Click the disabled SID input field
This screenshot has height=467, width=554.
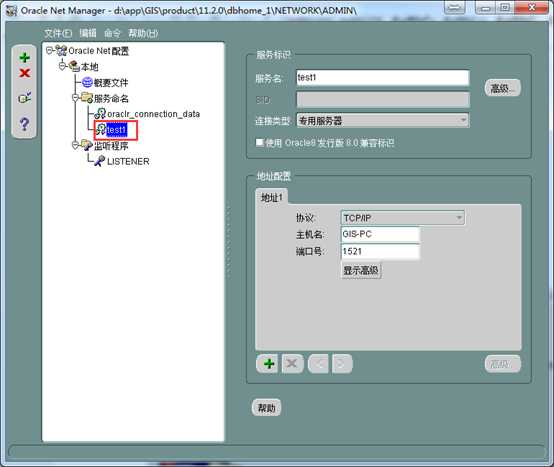point(383,100)
